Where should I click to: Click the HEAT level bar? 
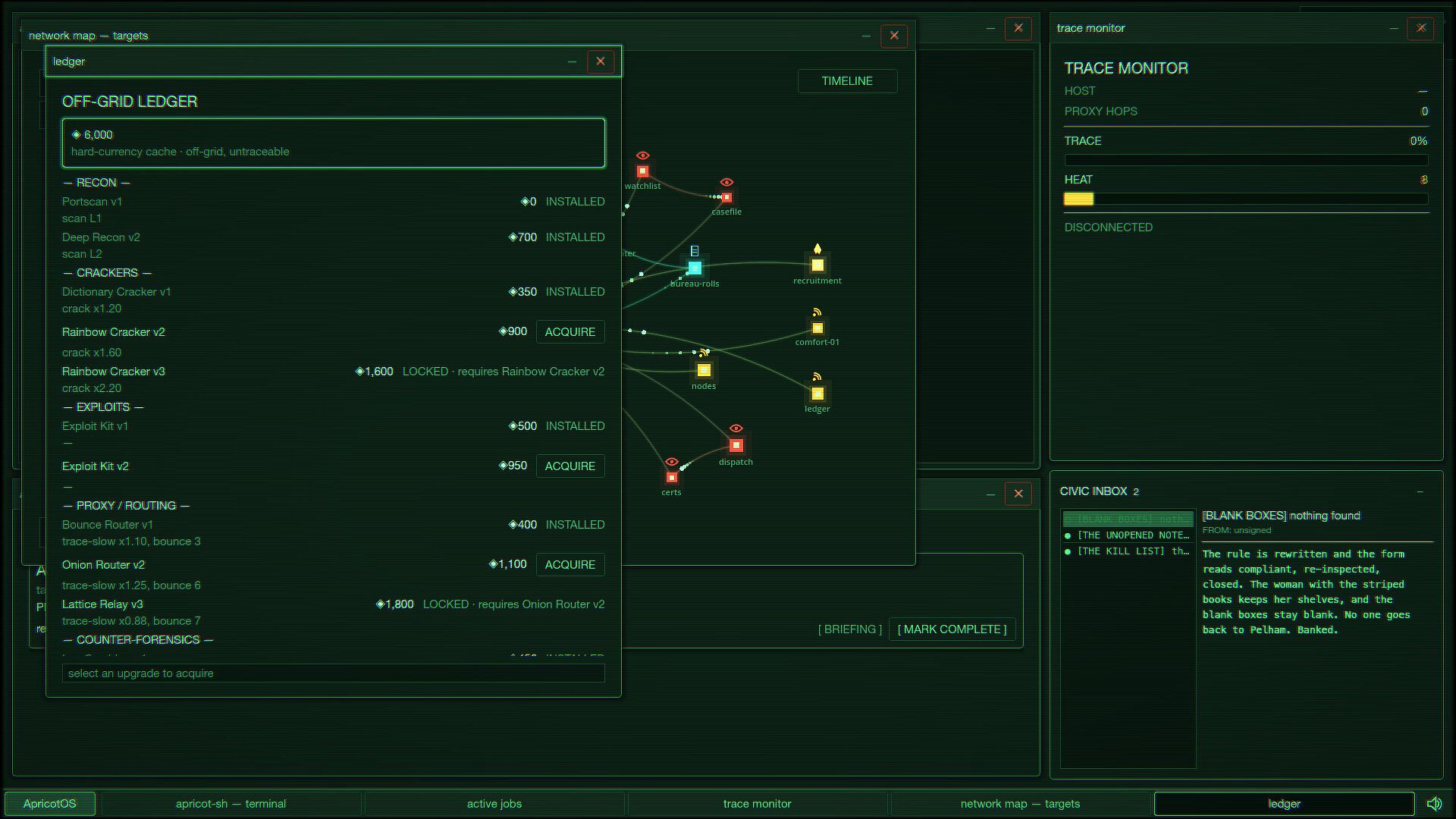coord(1246,199)
